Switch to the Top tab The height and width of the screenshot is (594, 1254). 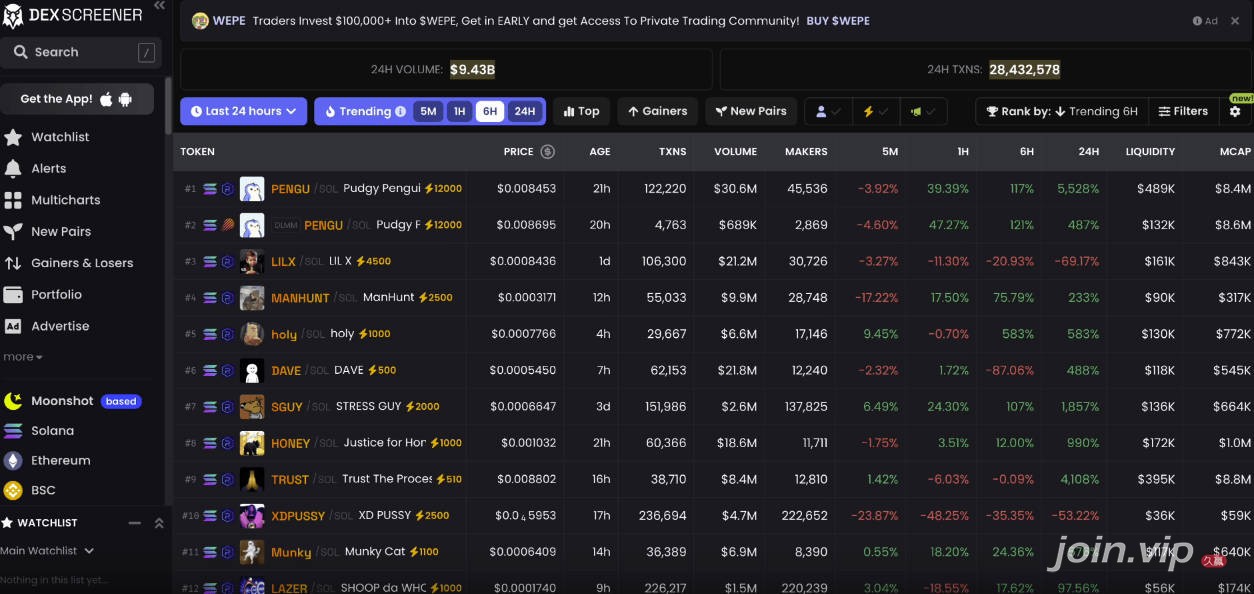[580, 112]
